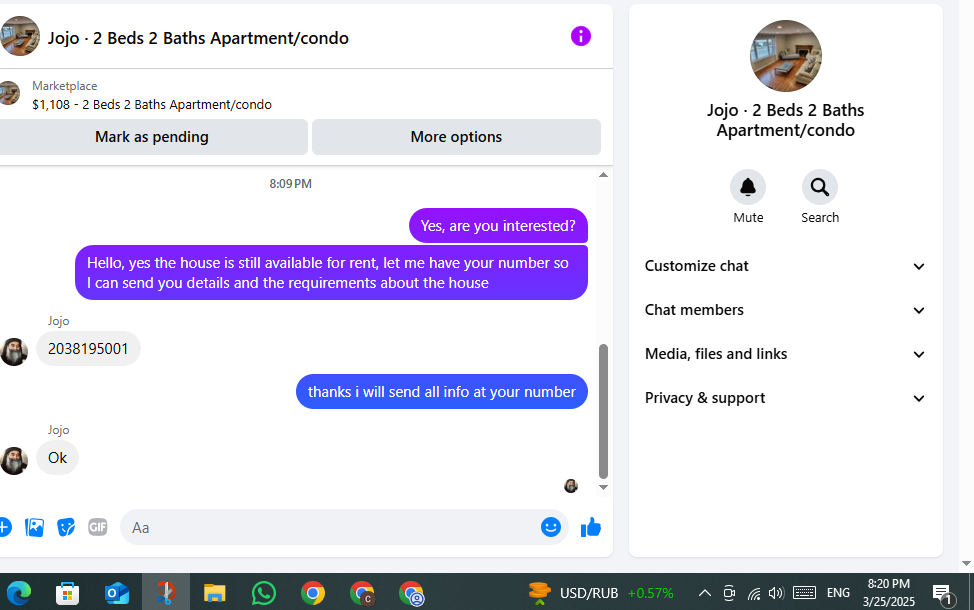
Task: Open the Marketplace listing $1,108 link
Action: [152, 104]
